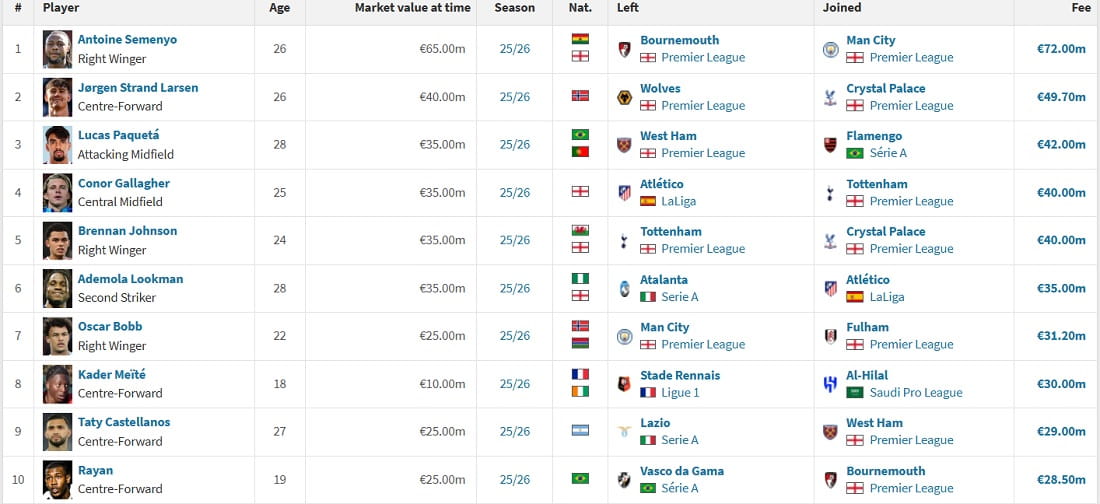Click the Lazio club crest icon
Screen dimensions: 1100x504
[624, 432]
